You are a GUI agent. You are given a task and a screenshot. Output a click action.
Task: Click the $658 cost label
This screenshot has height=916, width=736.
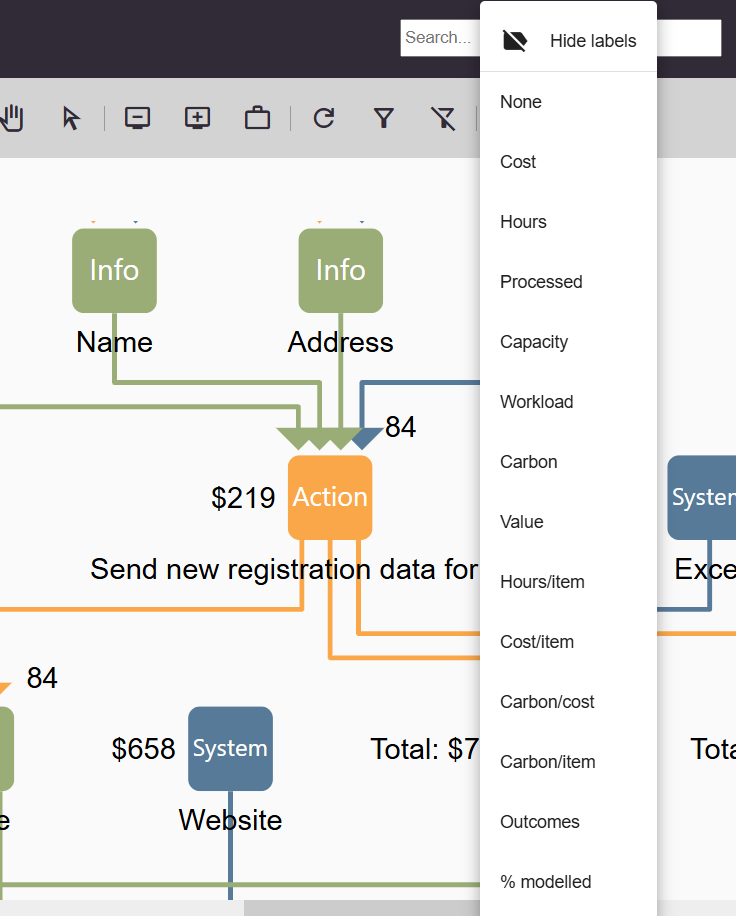tap(143, 749)
